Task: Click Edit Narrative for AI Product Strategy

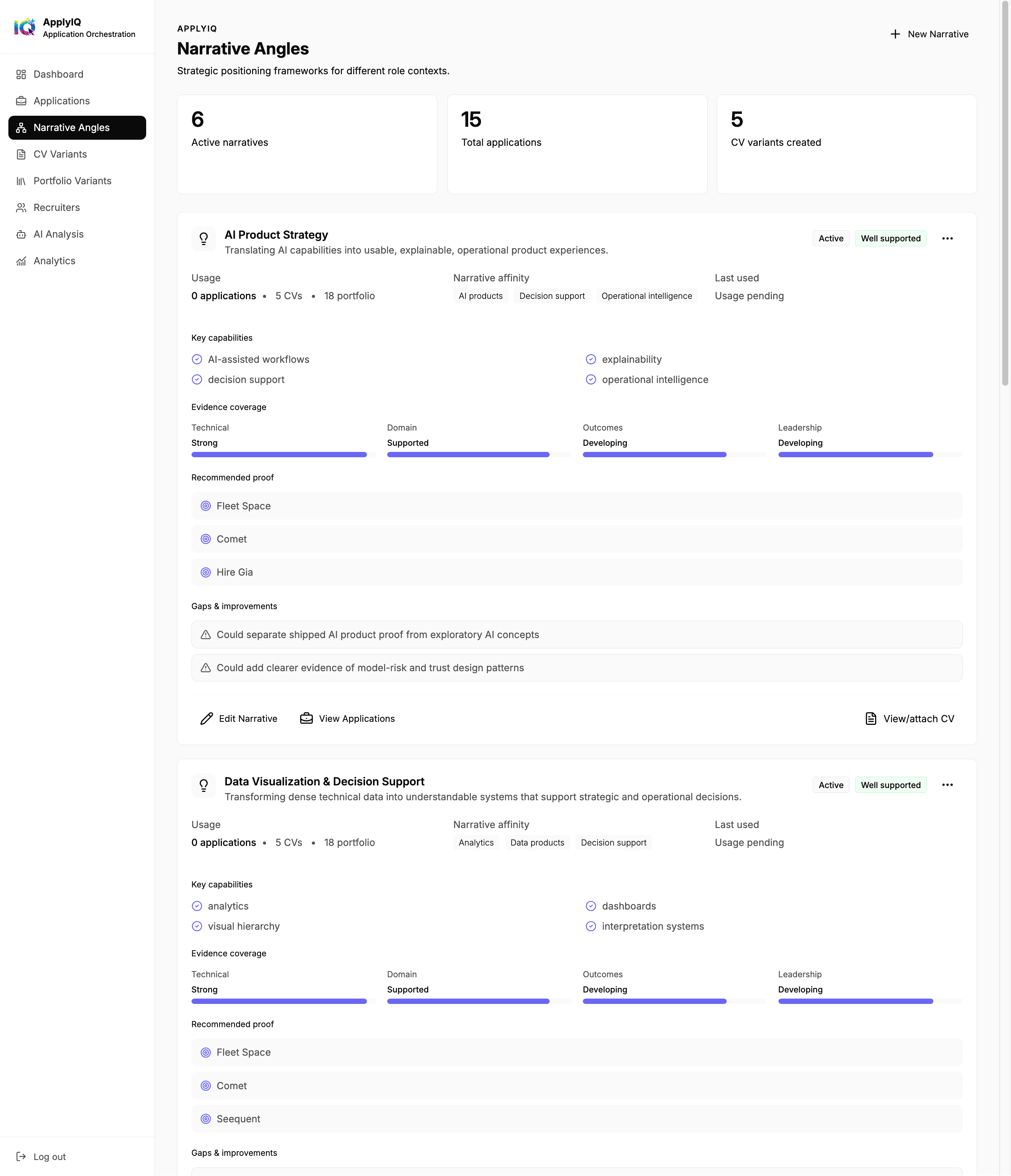Action: [x=239, y=718]
